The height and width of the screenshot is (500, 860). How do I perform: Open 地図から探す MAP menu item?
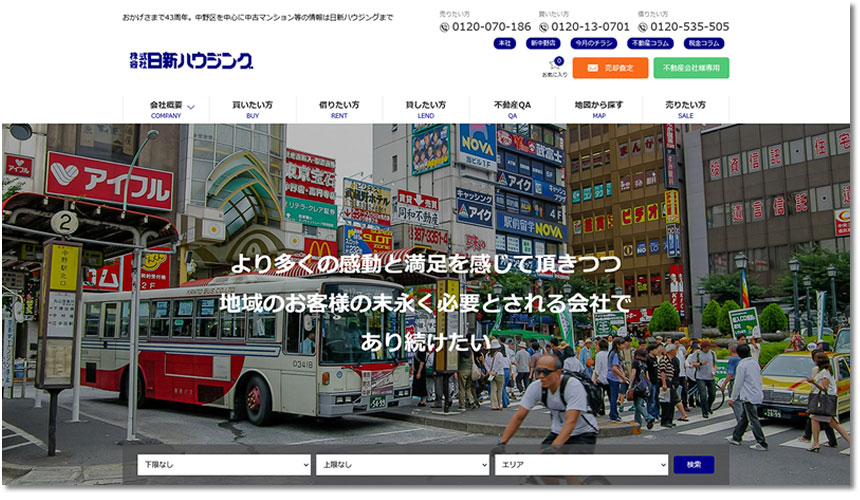598,109
